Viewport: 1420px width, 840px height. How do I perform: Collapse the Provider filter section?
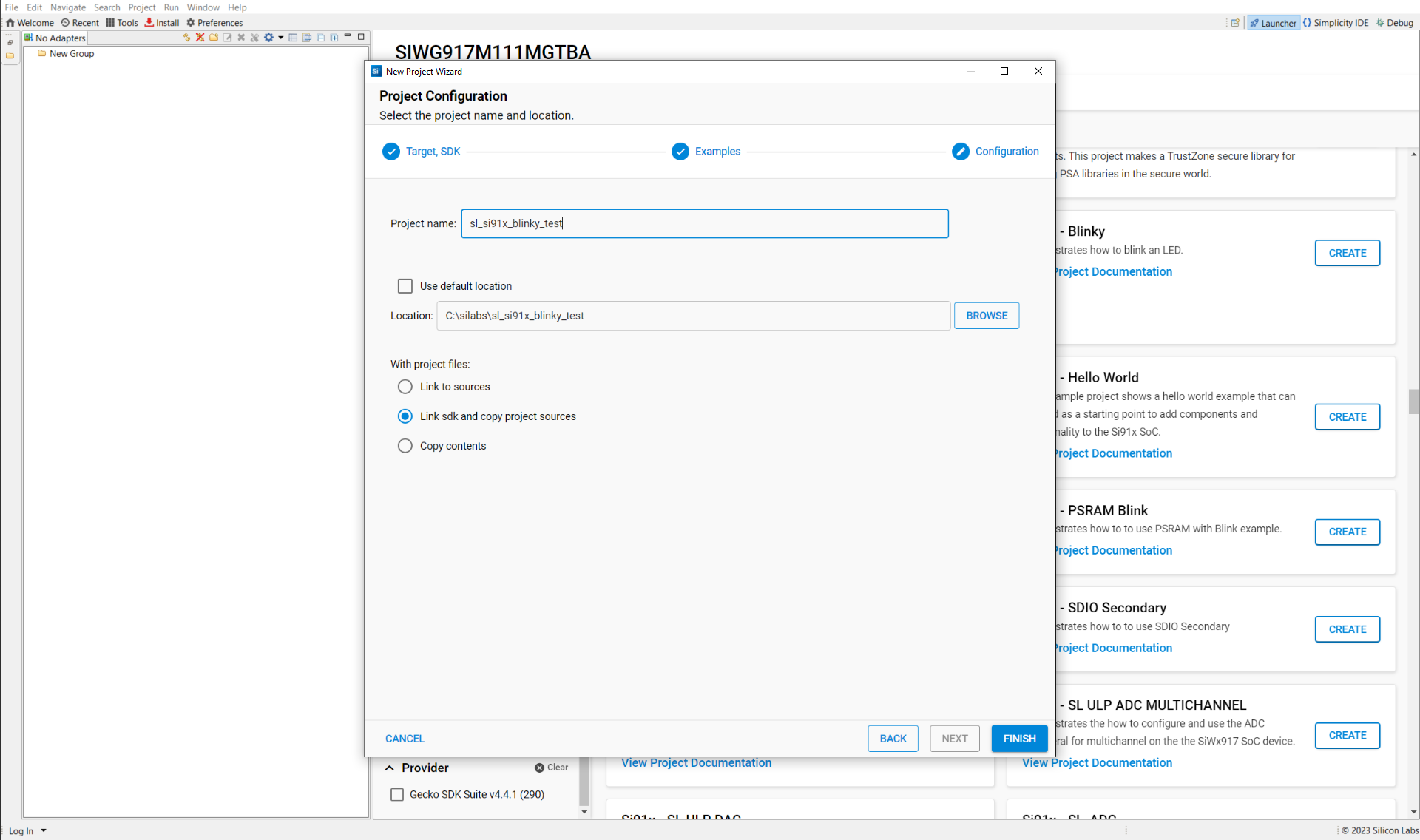(390, 768)
